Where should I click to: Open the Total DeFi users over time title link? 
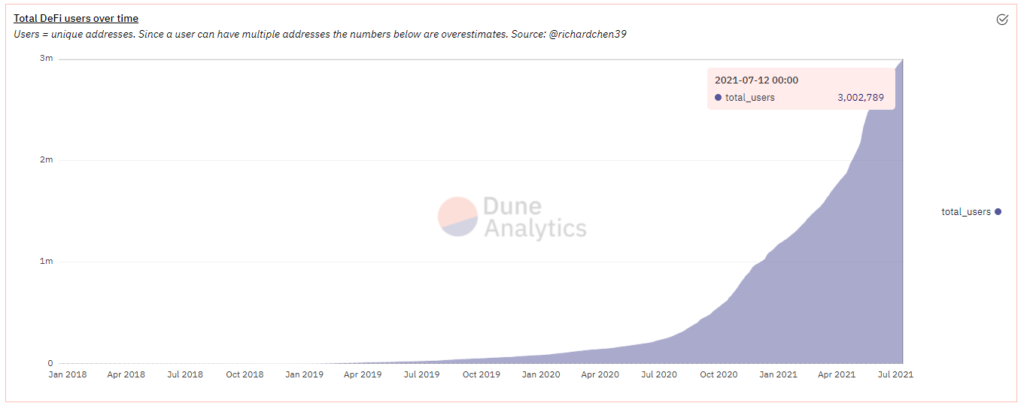(x=76, y=18)
